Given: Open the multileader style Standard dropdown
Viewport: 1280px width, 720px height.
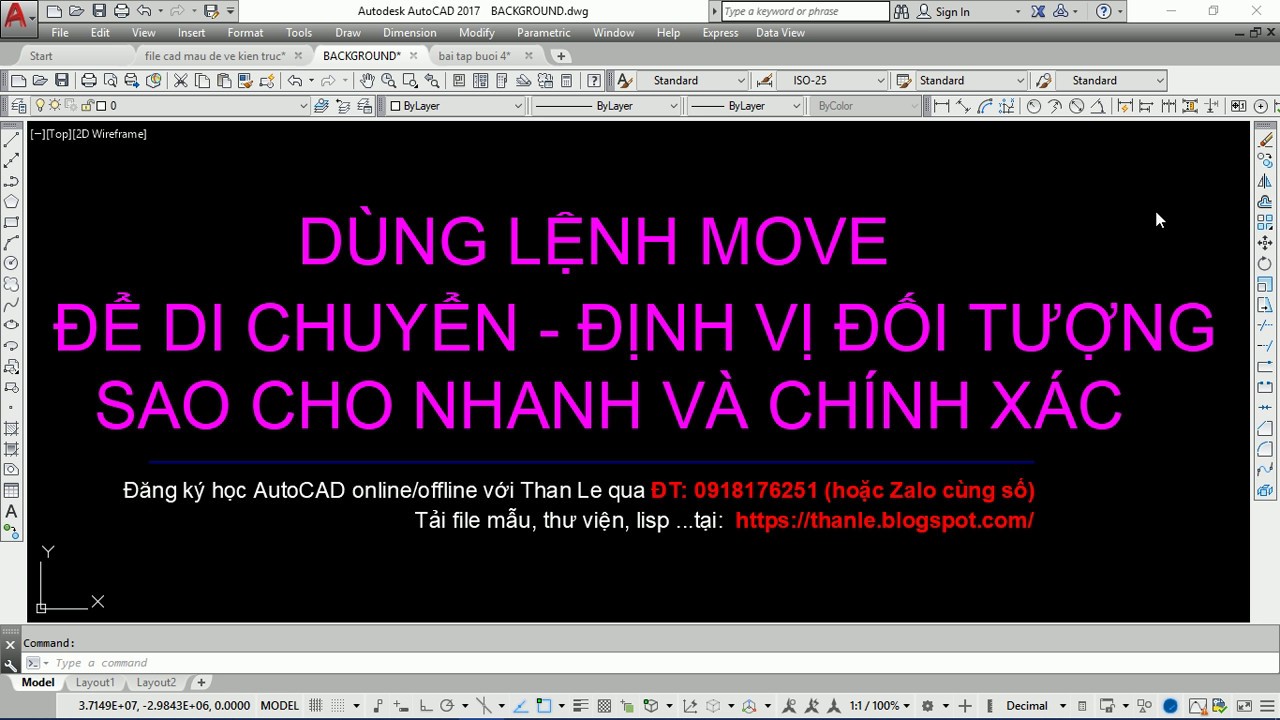Looking at the screenshot, I should [x=1159, y=80].
